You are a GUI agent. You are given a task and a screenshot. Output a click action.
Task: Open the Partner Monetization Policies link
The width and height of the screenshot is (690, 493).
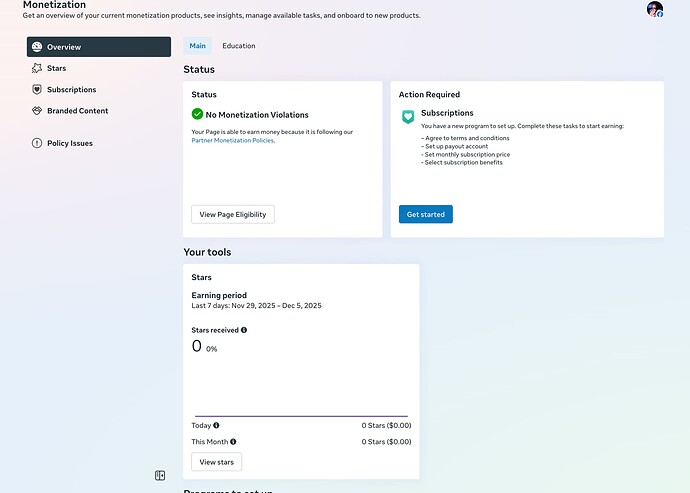[x=232, y=141]
